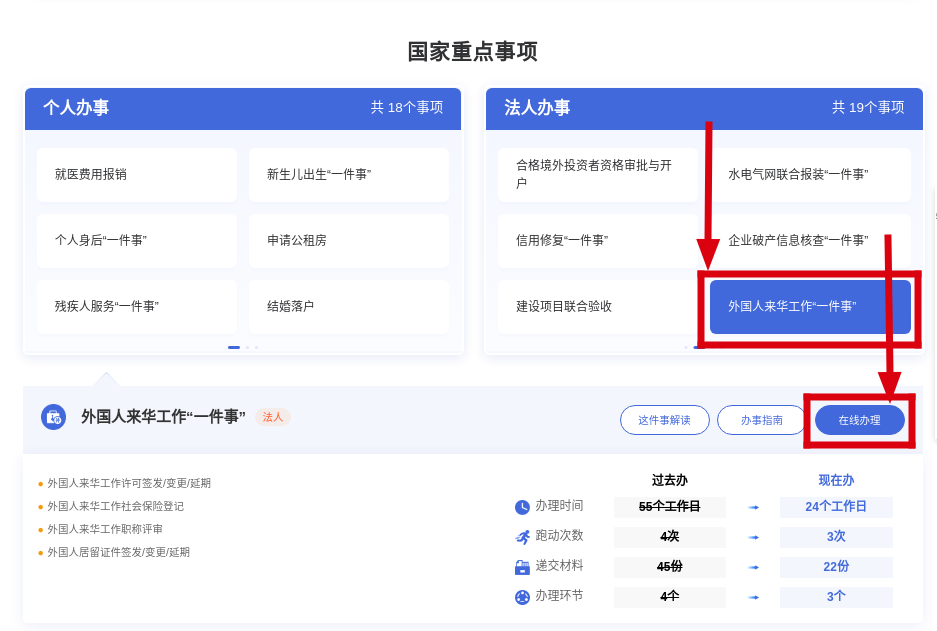Click the briefcase icon beside 外国人来华工作 title
The image size is (937, 631).
[x=53, y=417]
